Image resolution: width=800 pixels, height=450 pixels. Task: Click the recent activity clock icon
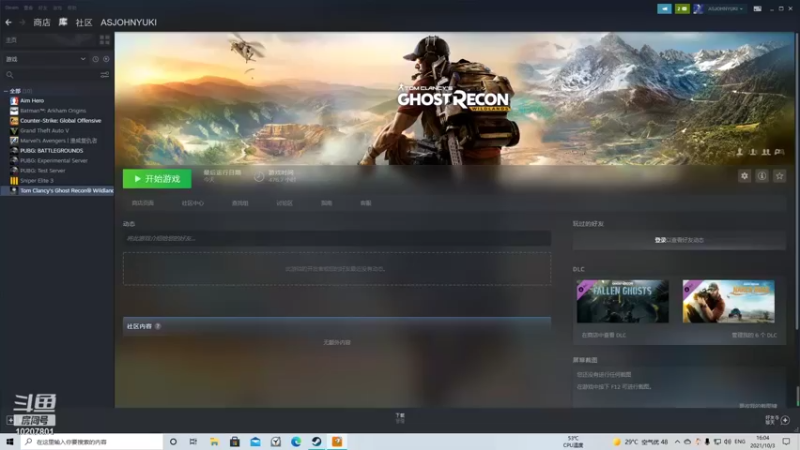click(95, 59)
